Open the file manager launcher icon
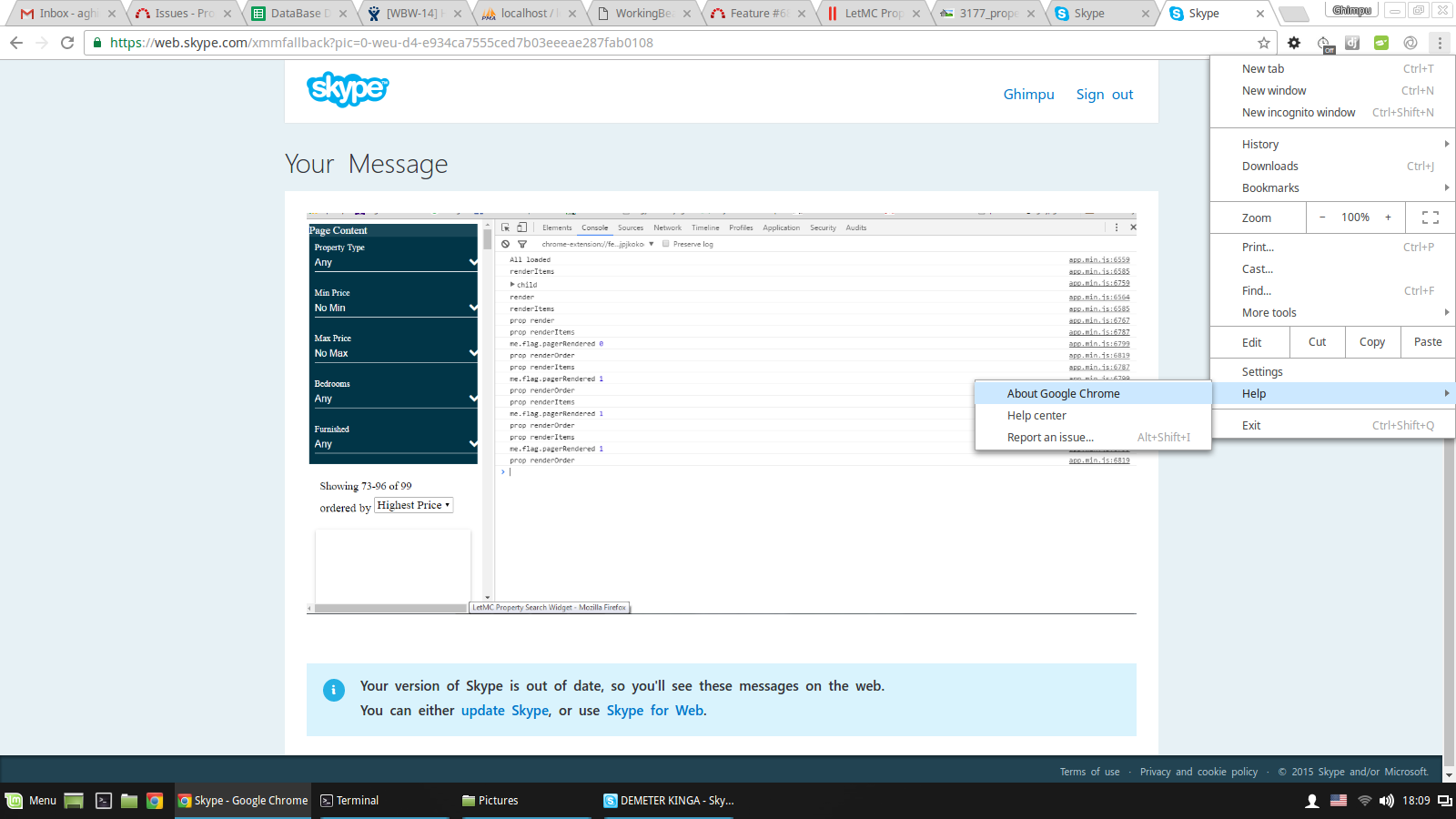1456x819 pixels. pyautogui.click(x=129, y=801)
